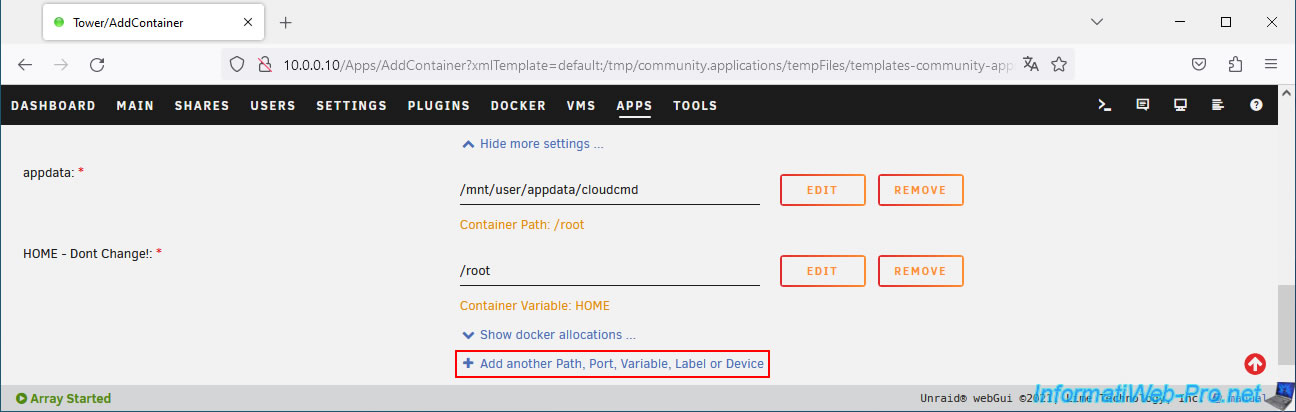Bookmark this page with the star
Viewport: 1296px width, 412px height.
coord(1059,64)
